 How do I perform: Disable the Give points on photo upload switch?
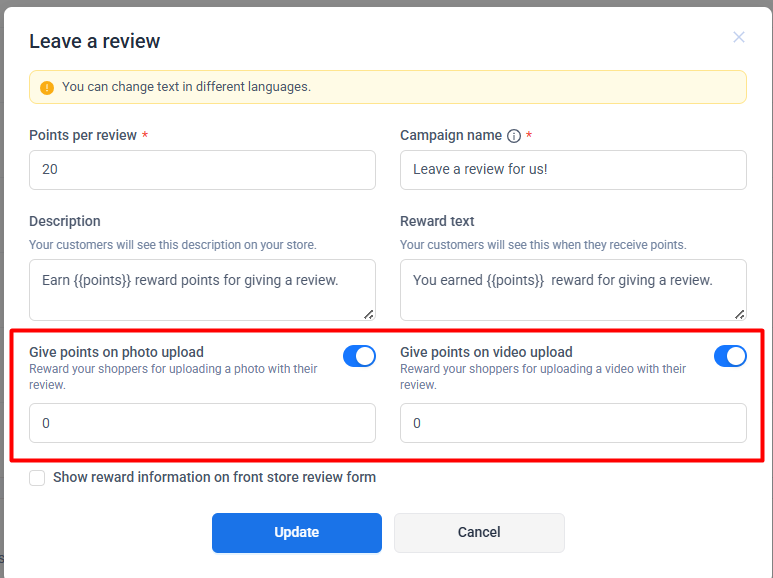pos(359,356)
